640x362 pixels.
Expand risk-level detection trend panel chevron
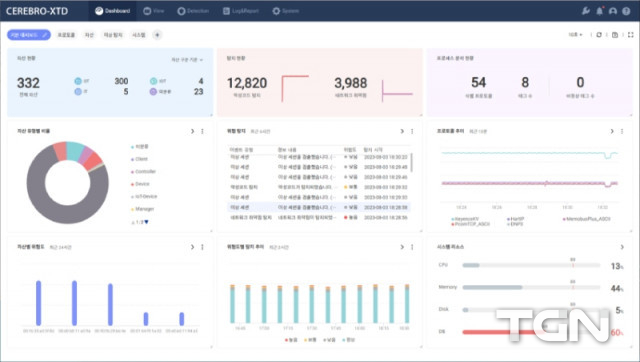point(402,247)
